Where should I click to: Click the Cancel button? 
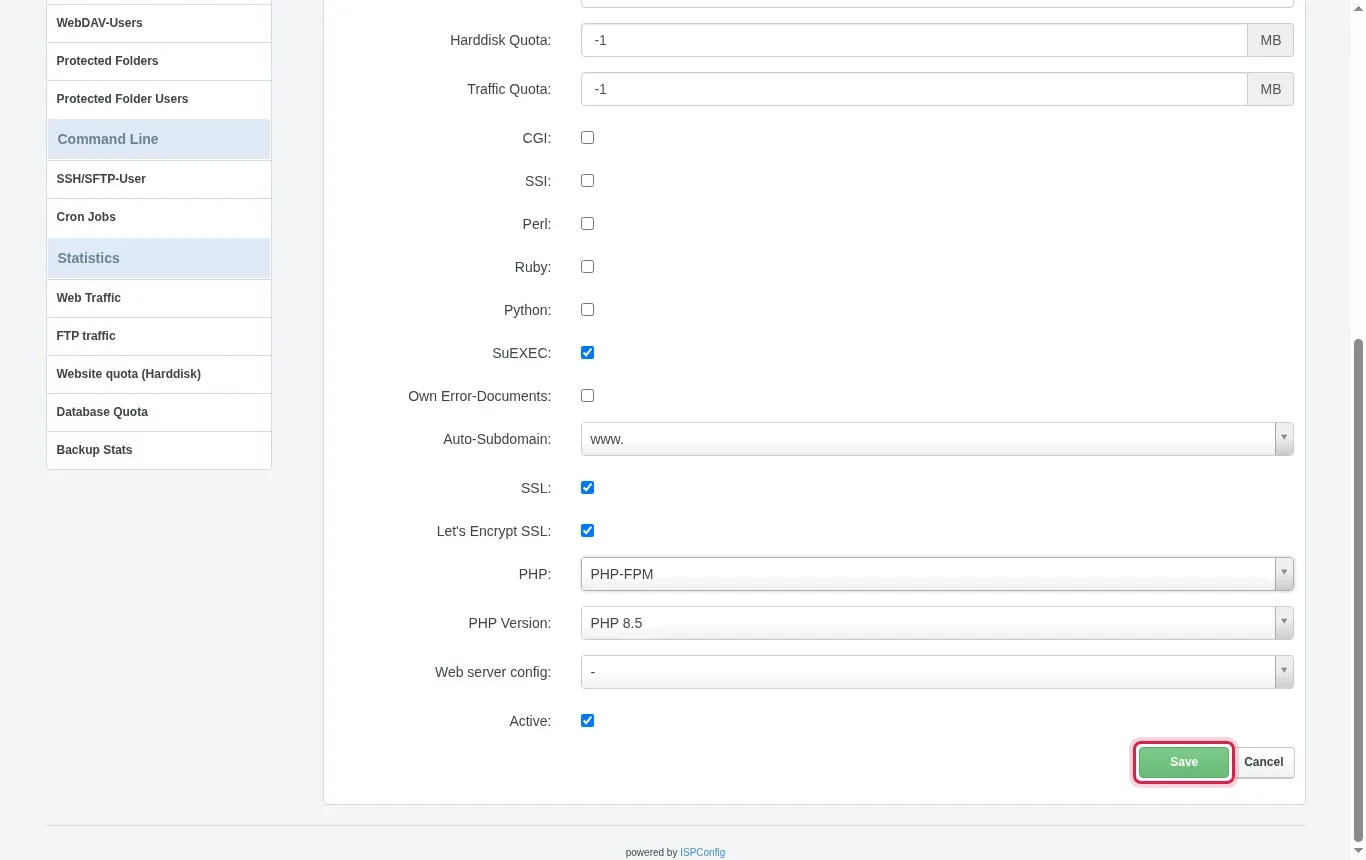1264,762
